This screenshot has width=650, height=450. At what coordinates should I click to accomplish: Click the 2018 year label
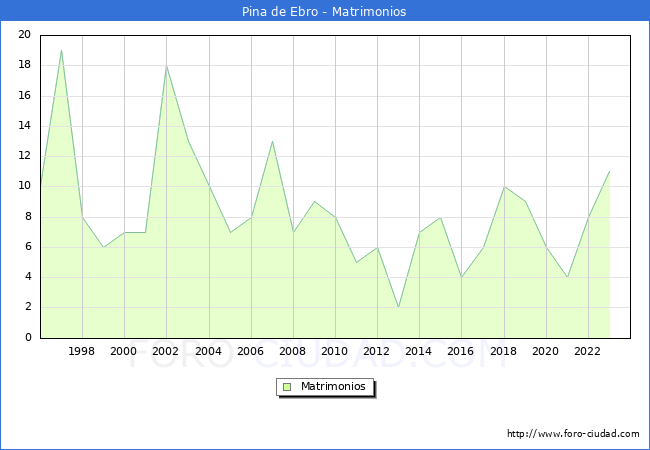503,351
